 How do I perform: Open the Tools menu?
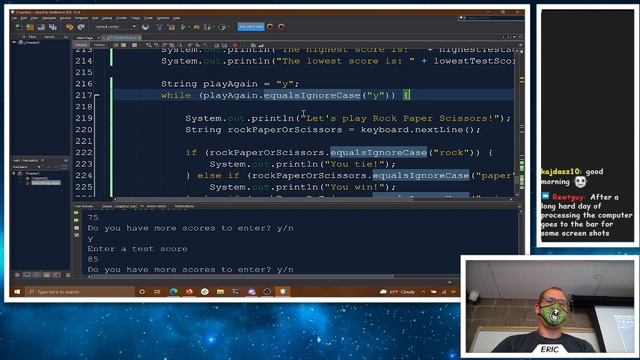coord(148,18)
